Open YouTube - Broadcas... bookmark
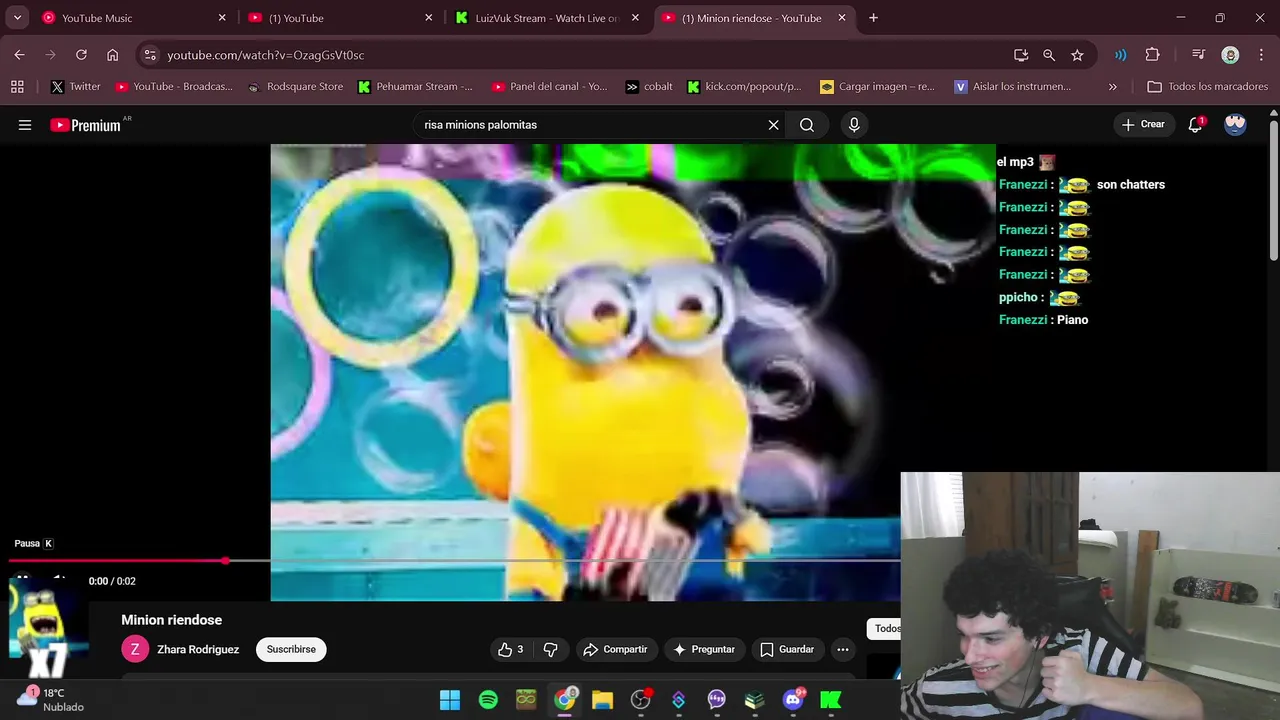 click(x=174, y=87)
